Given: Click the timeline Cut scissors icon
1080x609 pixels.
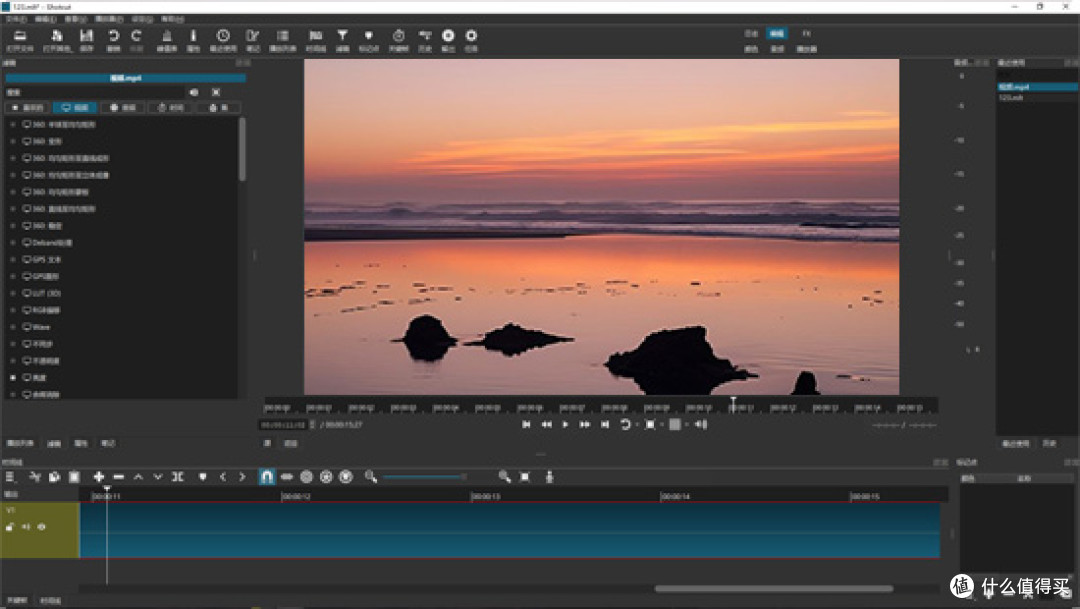Looking at the screenshot, I should pyautogui.click(x=34, y=477).
